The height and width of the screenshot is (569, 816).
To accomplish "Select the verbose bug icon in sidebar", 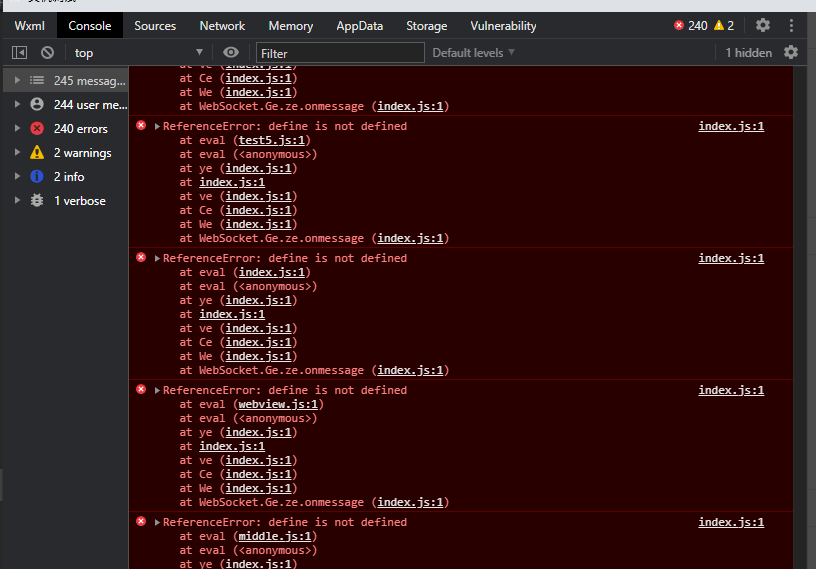I will click(37, 200).
